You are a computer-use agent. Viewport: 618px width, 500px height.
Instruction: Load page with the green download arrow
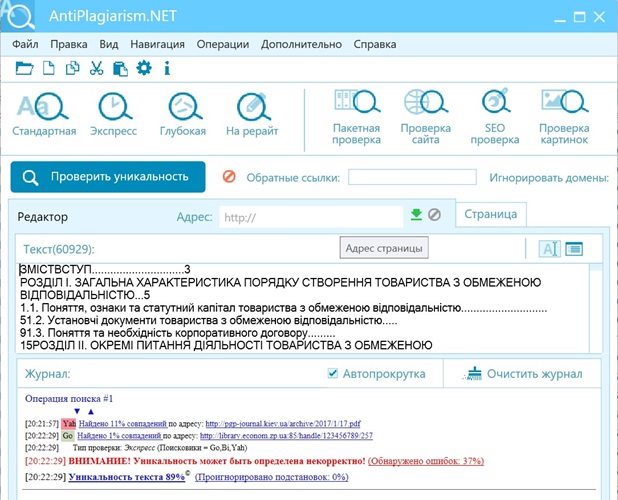[x=416, y=215]
